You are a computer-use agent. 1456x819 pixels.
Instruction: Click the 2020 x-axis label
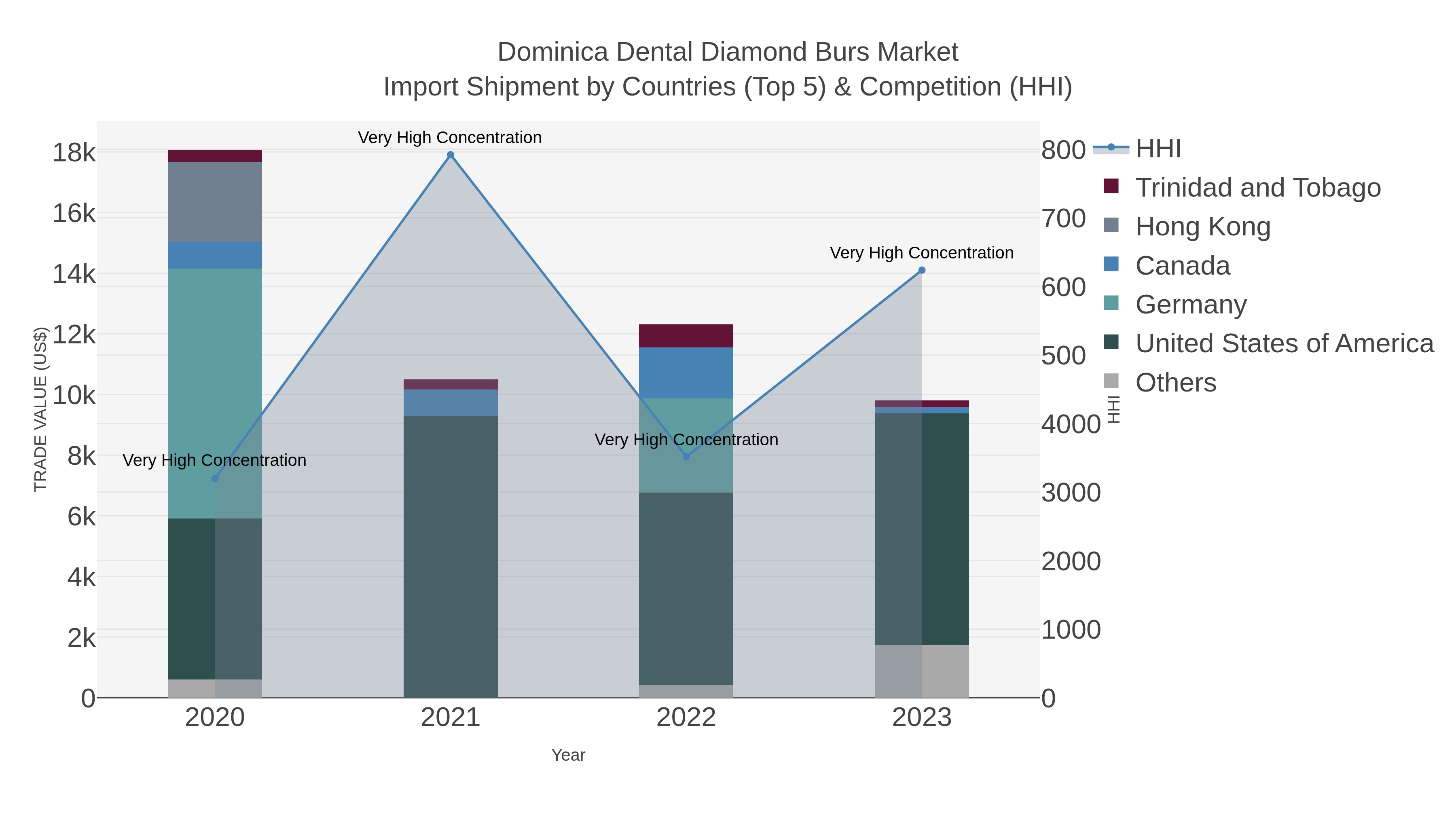coord(215,718)
